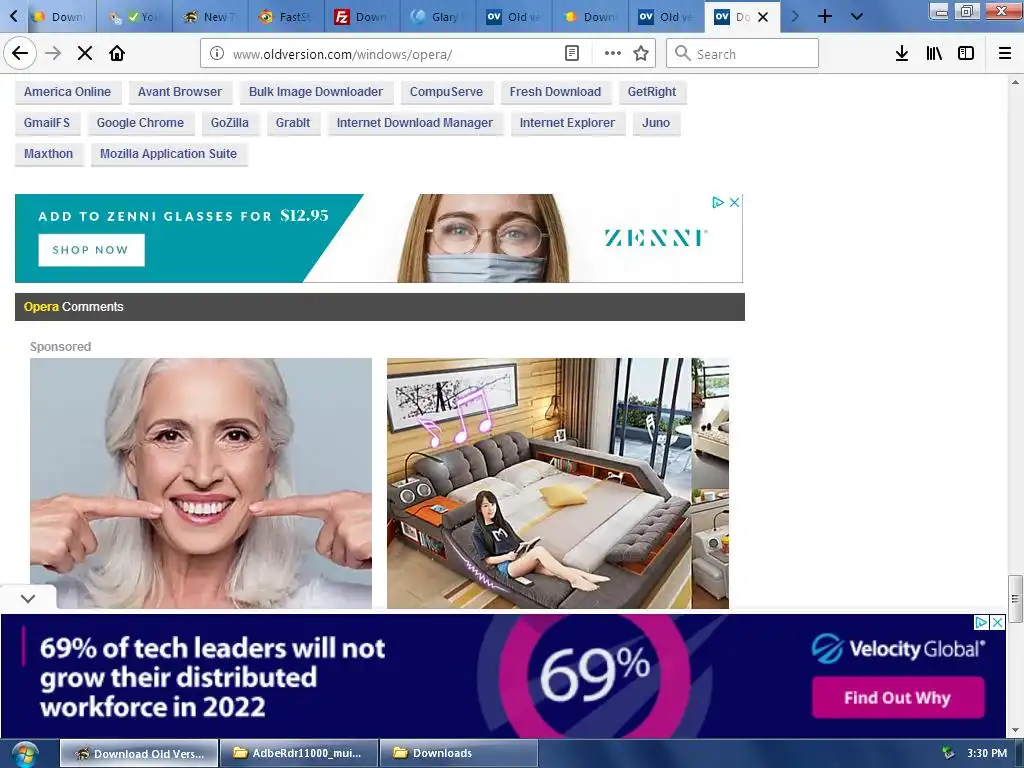Viewport: 1024px width, 768px height.
Task: Select the first Old Version tab
Action: 514,16
